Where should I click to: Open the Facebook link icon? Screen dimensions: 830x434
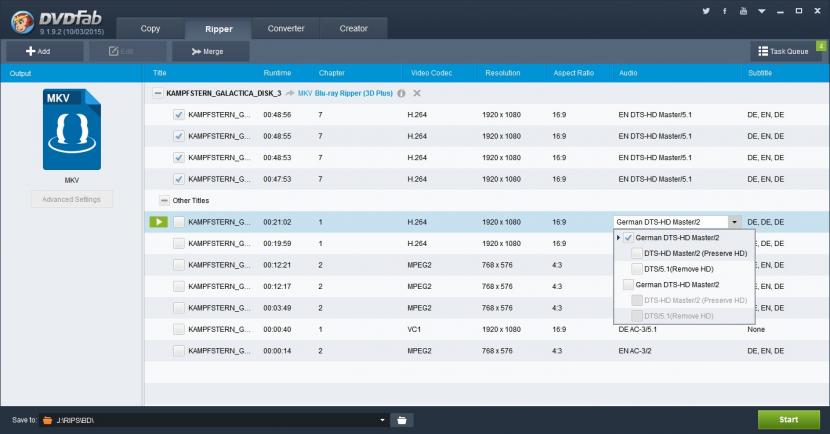(725, 11)
